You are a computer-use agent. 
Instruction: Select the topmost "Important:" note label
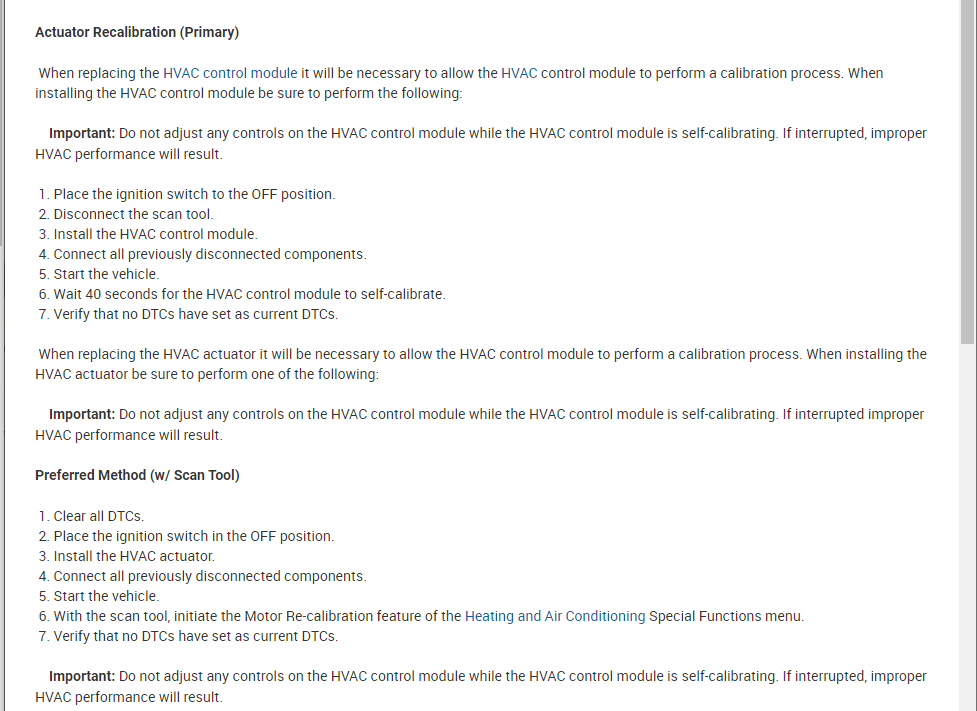pyautogui.click(x=82, y=133)
